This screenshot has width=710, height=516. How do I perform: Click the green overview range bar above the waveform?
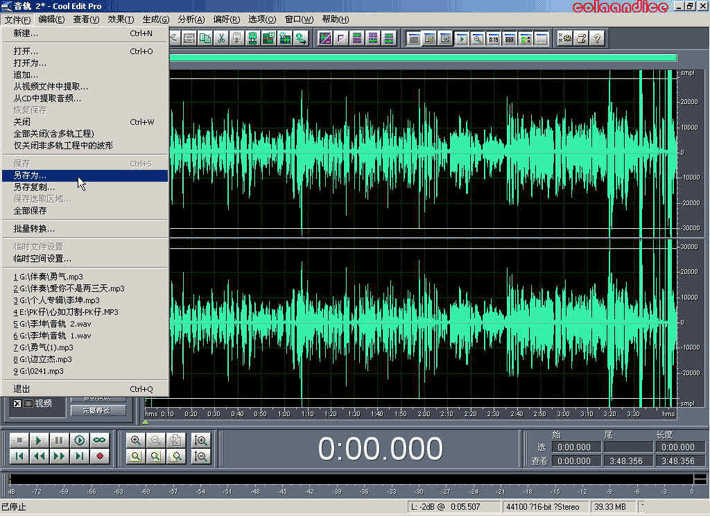click(x=420, y=58)
